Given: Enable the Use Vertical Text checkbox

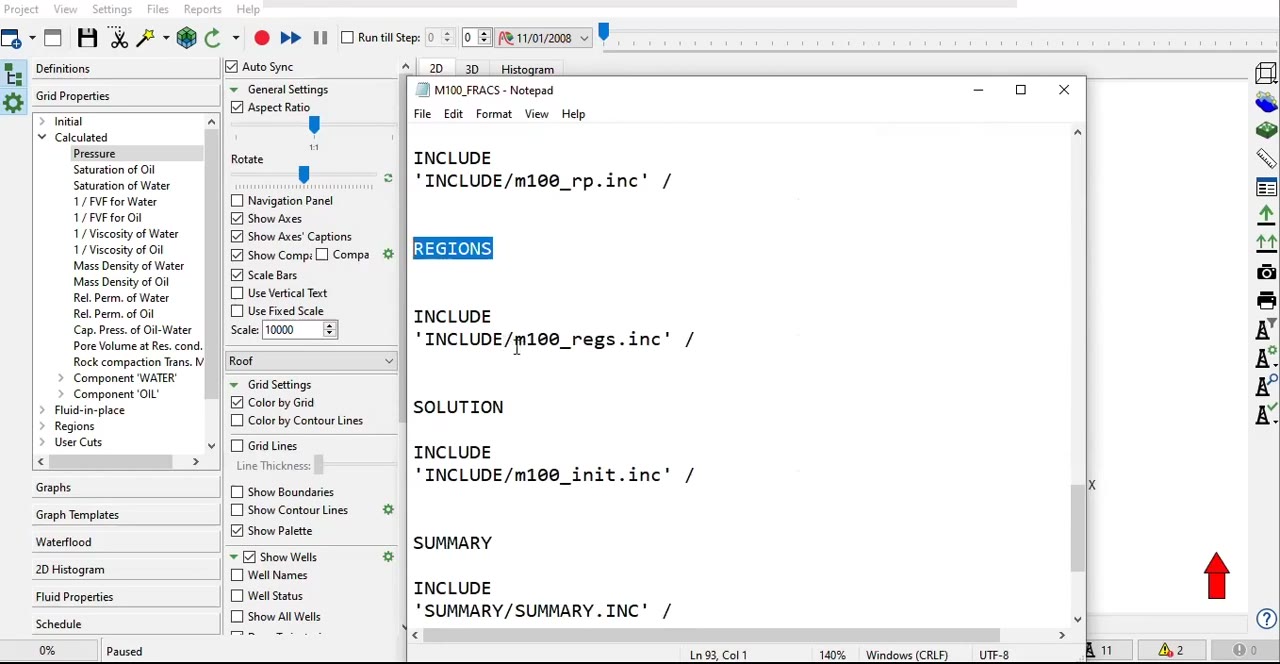Looking at the screenshot, I should pos(237,293).
